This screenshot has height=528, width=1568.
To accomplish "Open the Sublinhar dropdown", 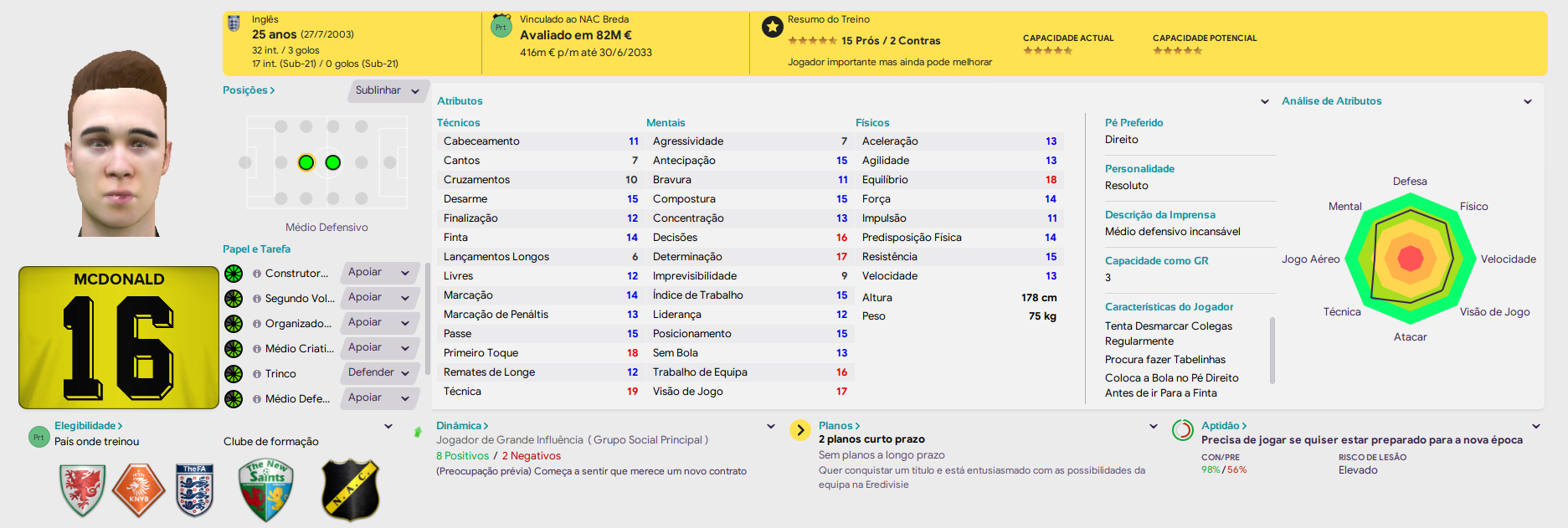I will 388,90.
